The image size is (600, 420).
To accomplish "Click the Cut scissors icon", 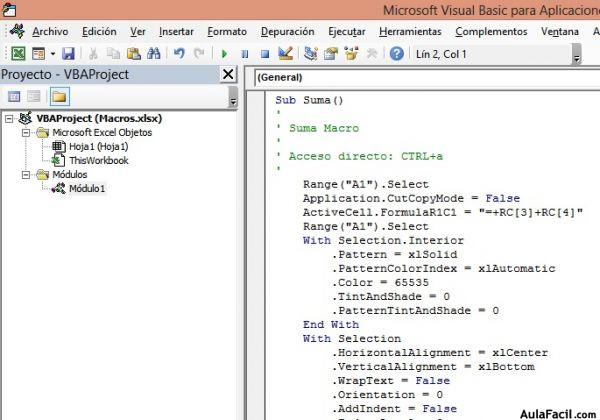I will 93,54.
